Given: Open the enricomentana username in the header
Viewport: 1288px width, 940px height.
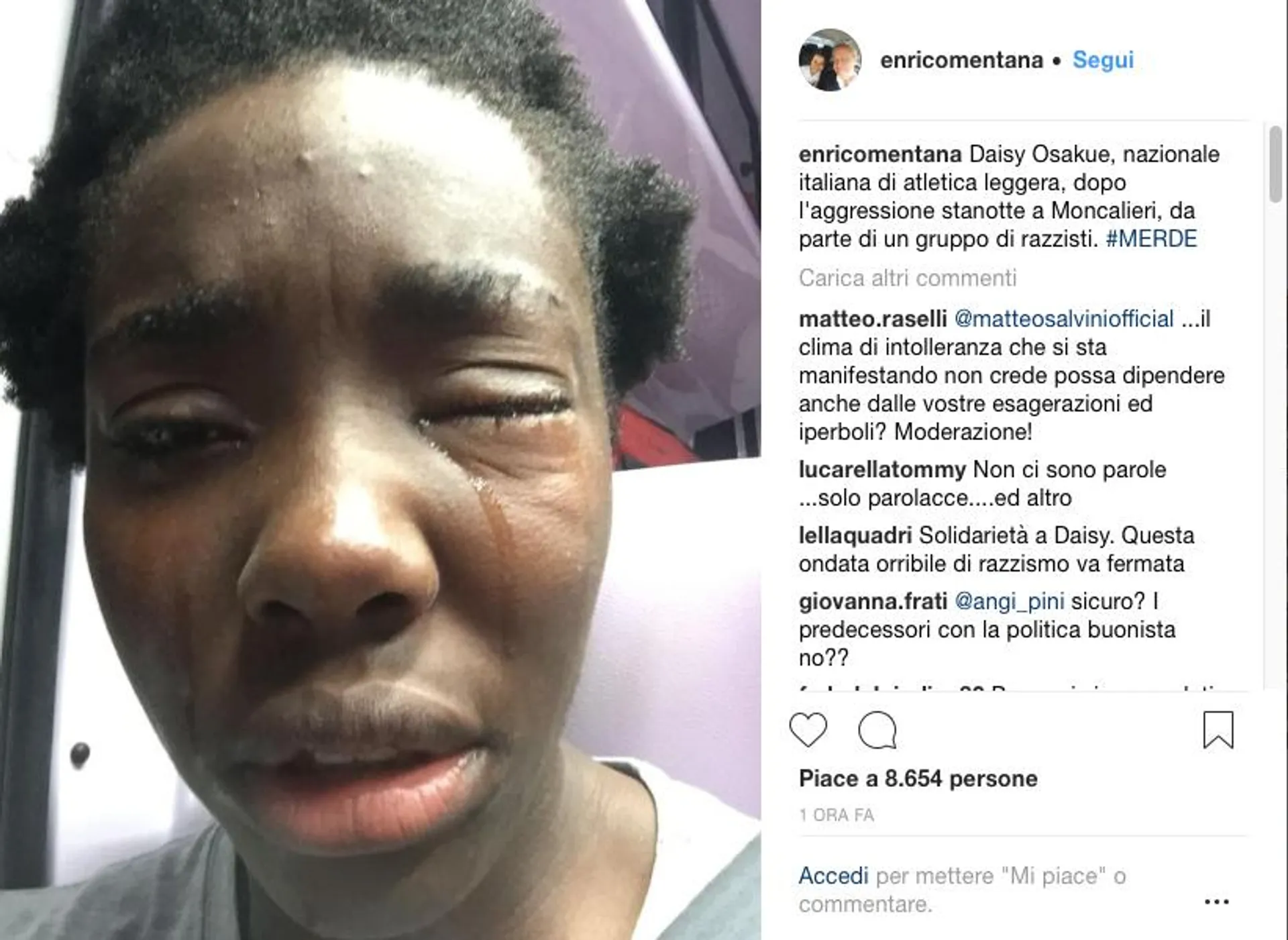Looking at the screenshot, I should 961,60.
